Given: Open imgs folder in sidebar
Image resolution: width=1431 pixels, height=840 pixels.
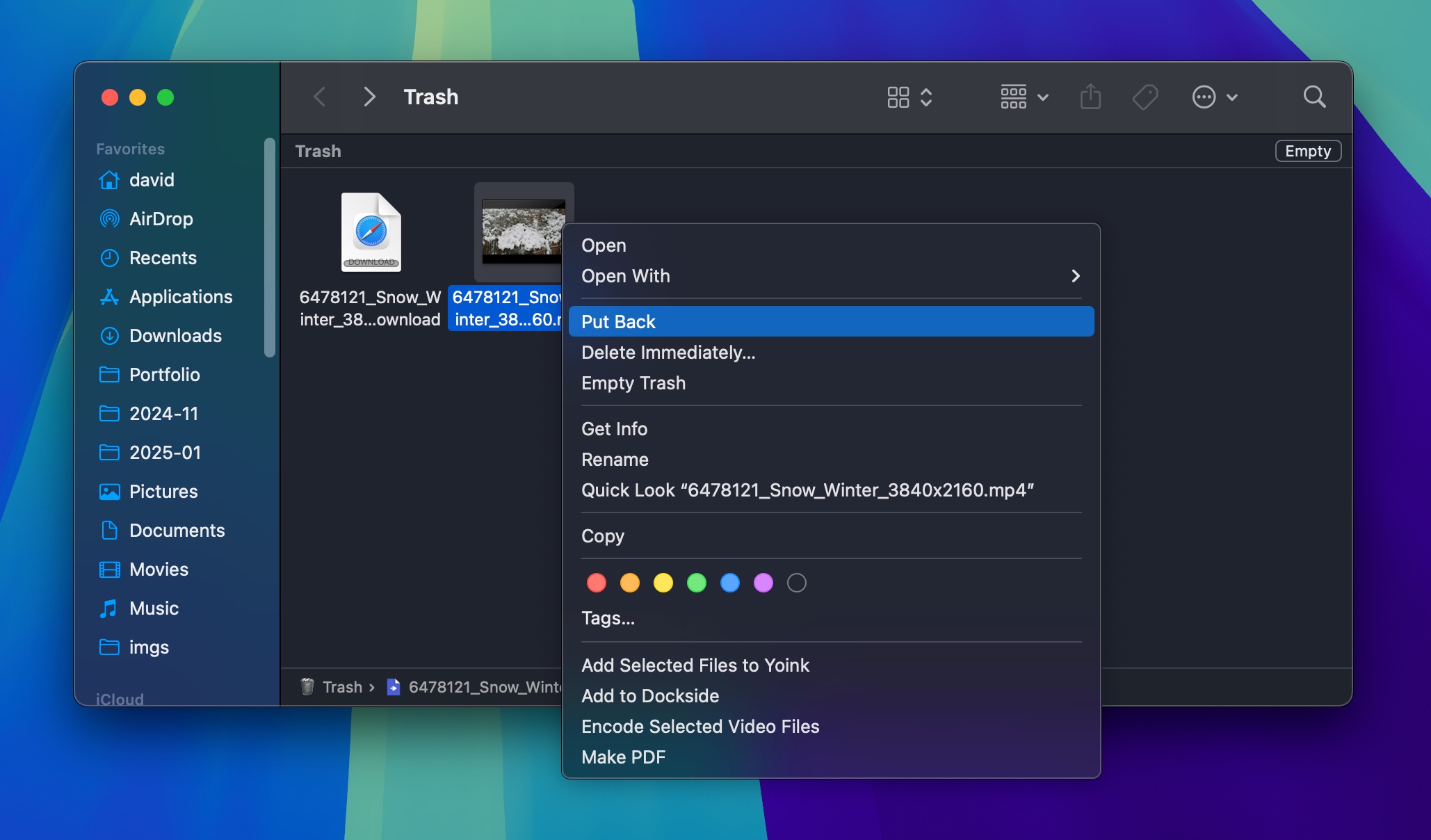Looking at the screenshot, I should [x=149, y=647].
